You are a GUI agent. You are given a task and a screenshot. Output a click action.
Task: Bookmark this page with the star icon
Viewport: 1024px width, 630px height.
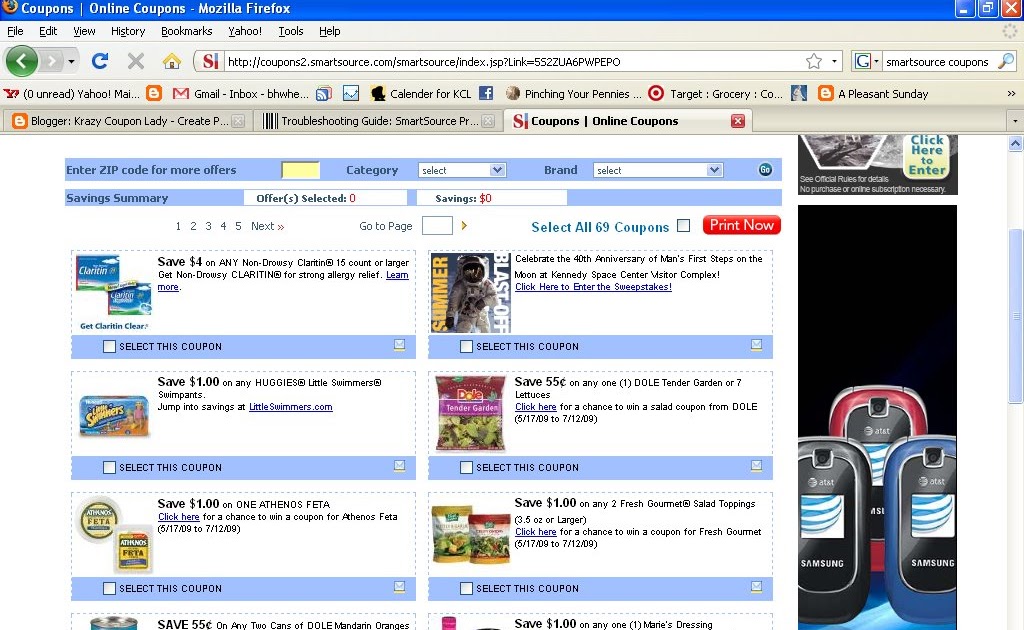[x=814, y=61]
